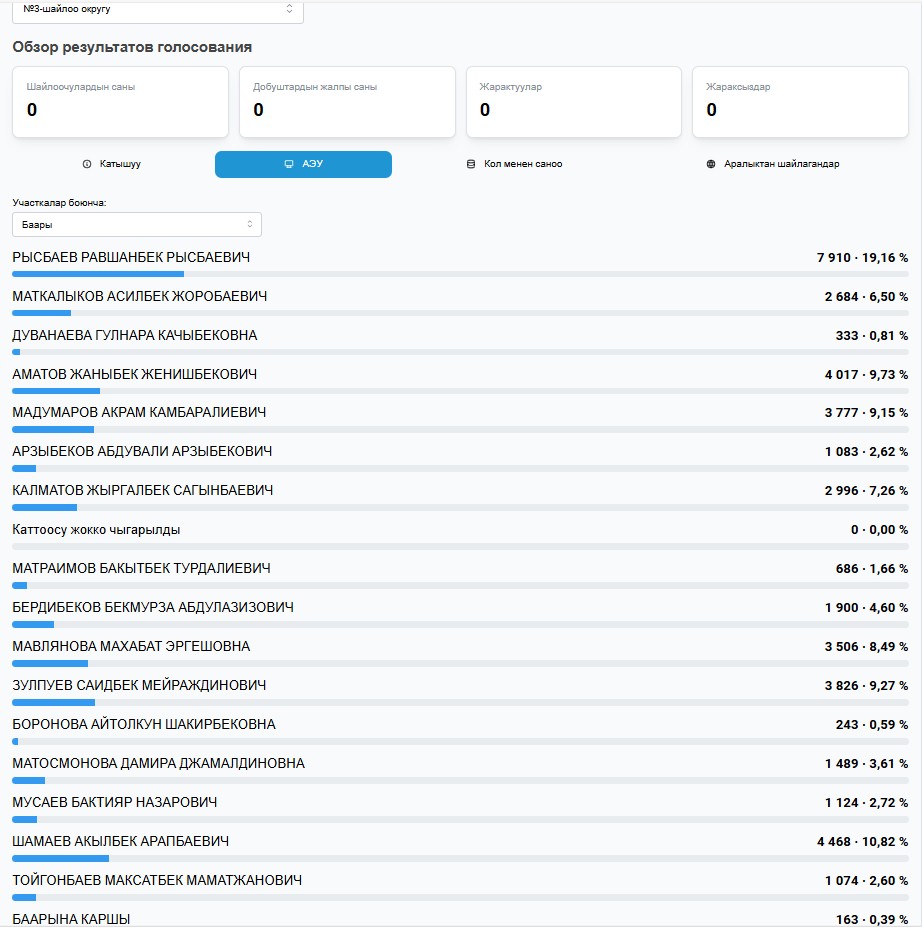Click the clock icon beside Катышуу
The height and width of the screenshot is (927, 922).
point(87,164)
